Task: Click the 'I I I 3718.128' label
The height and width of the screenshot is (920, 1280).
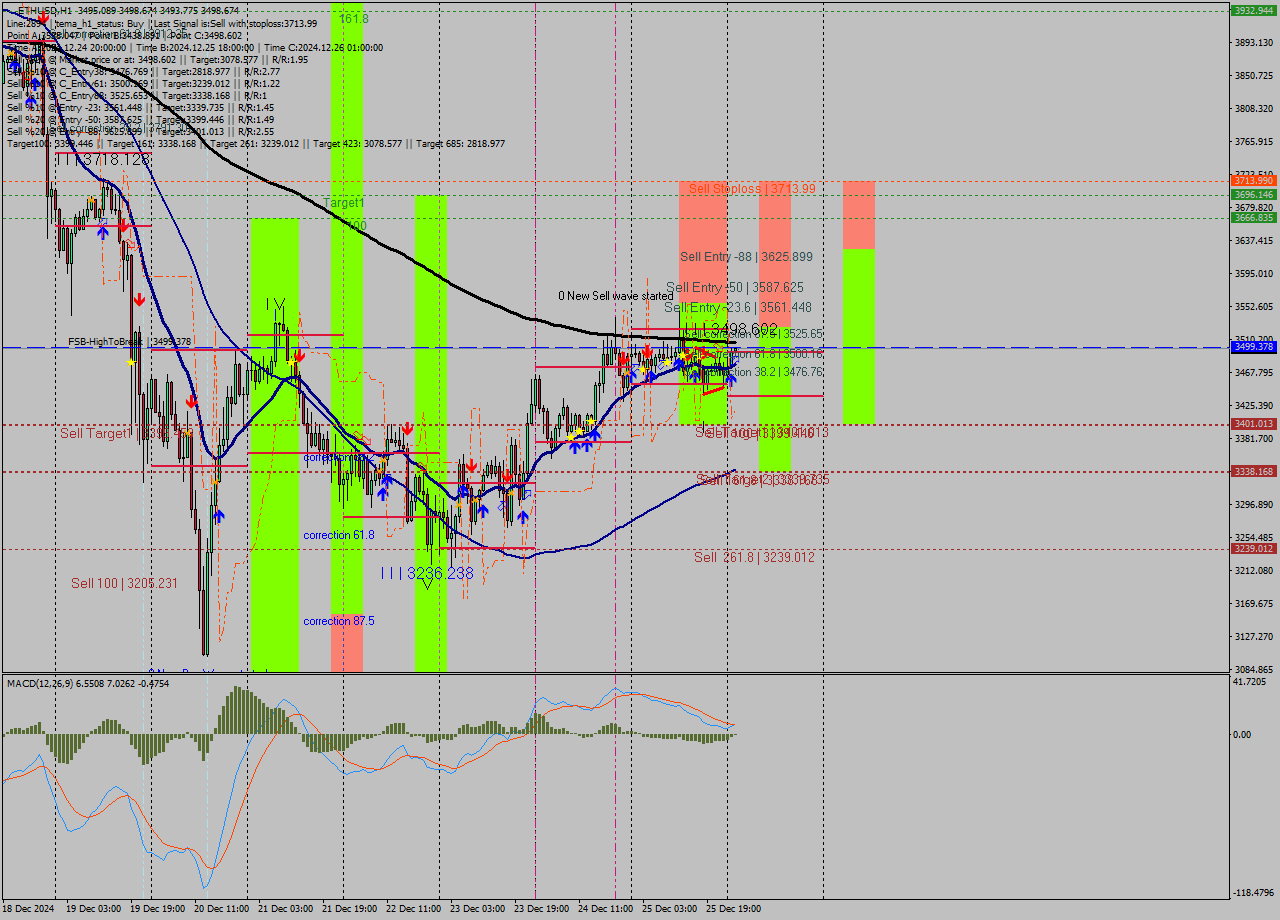Action: point(103,160)
